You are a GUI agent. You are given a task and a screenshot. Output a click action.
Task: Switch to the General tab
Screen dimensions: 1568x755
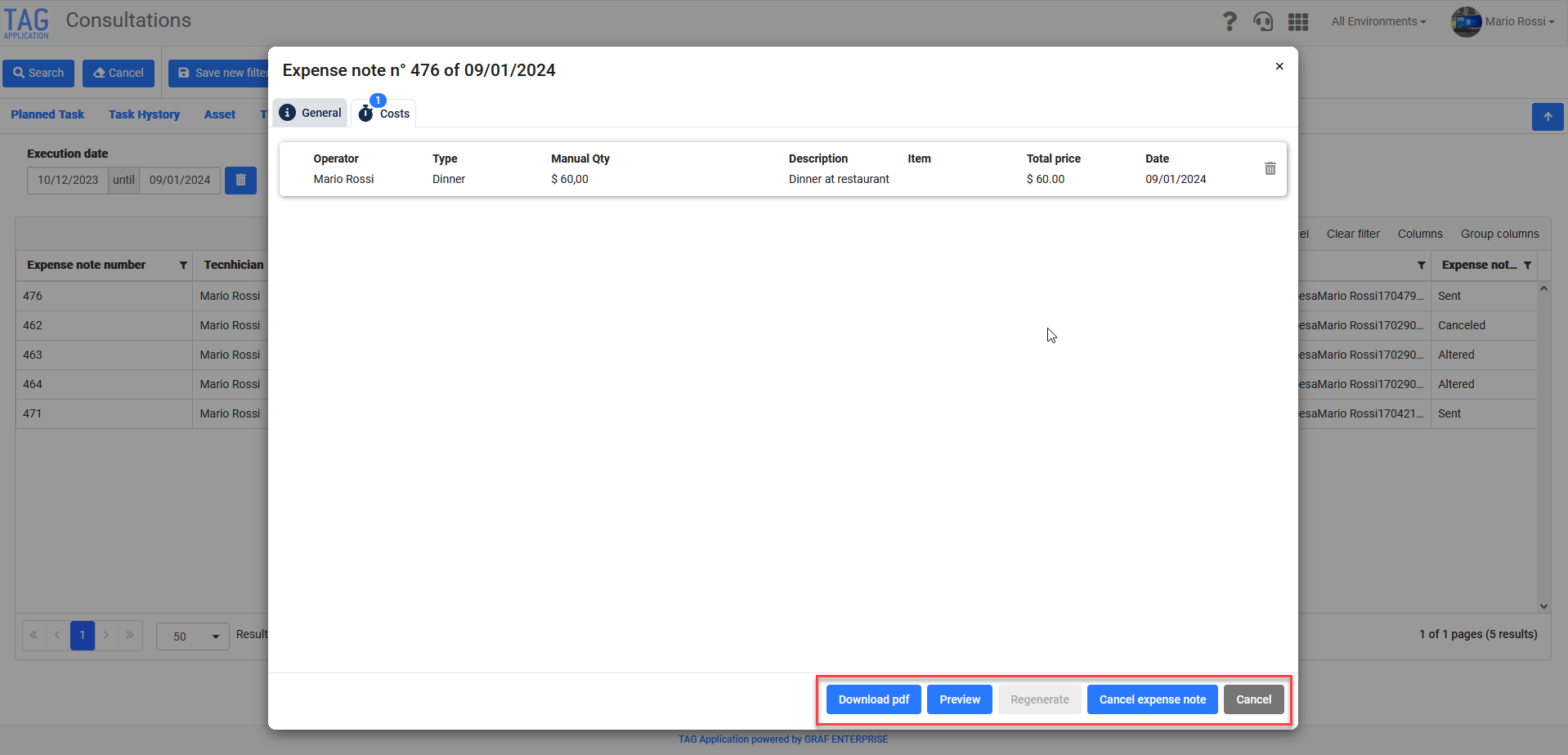point(311,113)
